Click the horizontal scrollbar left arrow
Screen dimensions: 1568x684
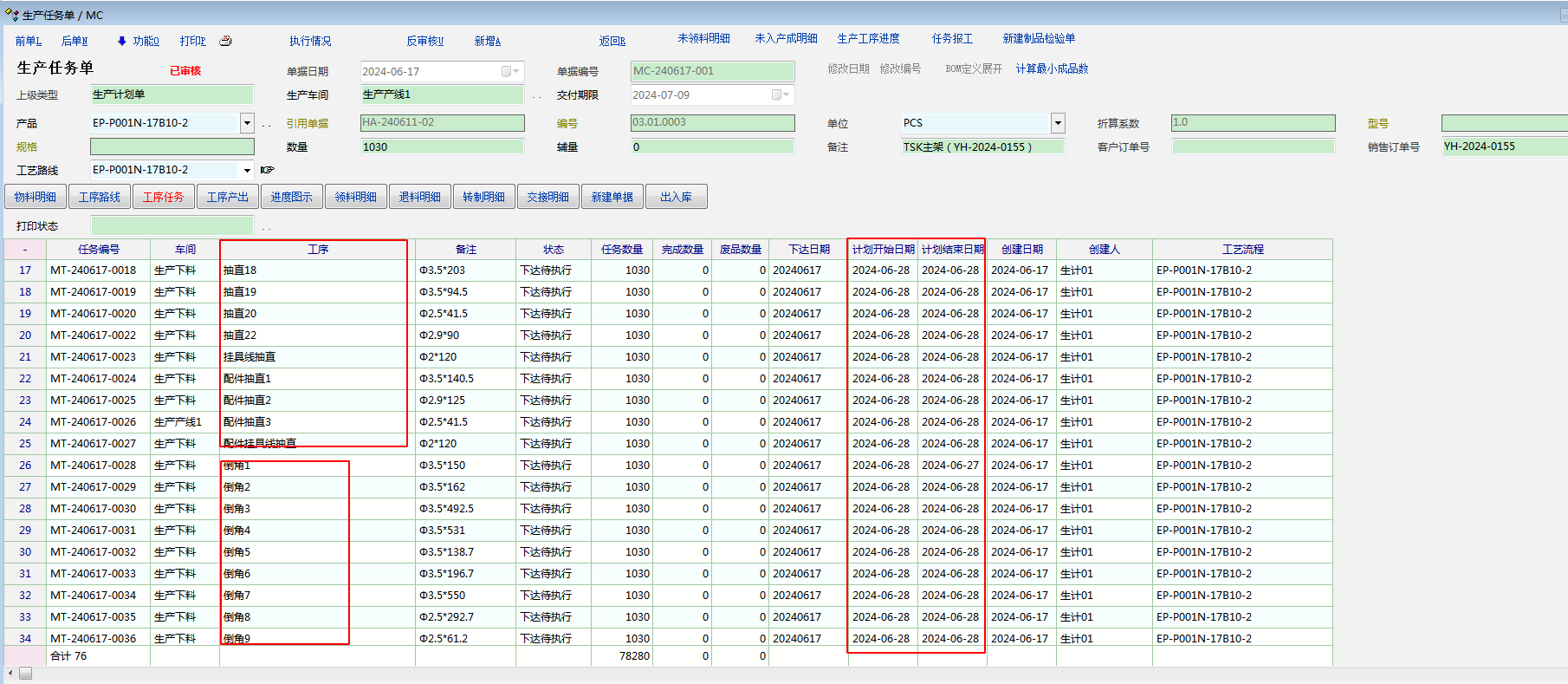pyautogui.click(x=10, y=674)
